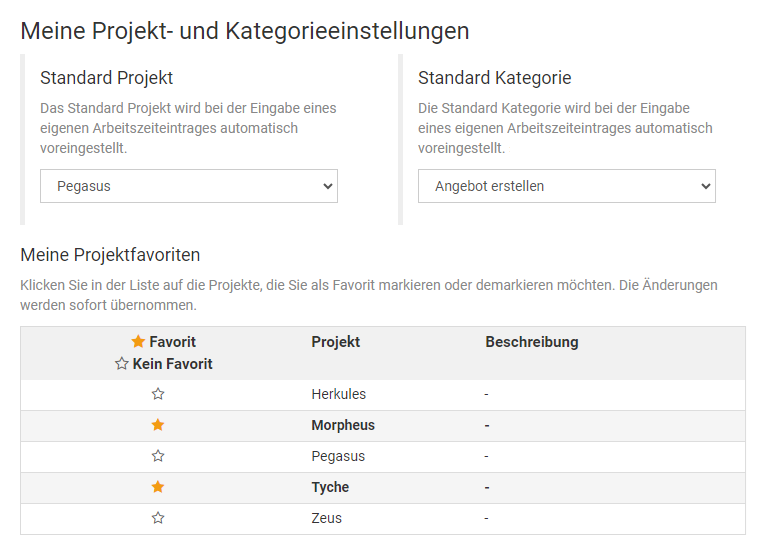Select the Herkules project name

[338, 395]
